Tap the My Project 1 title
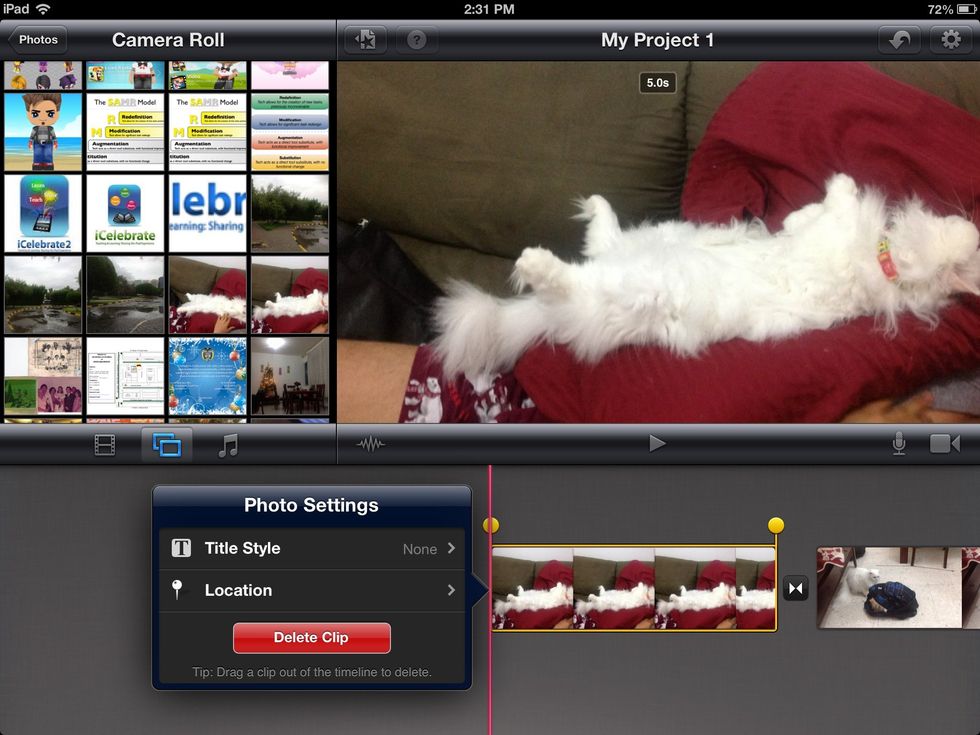 657,40
